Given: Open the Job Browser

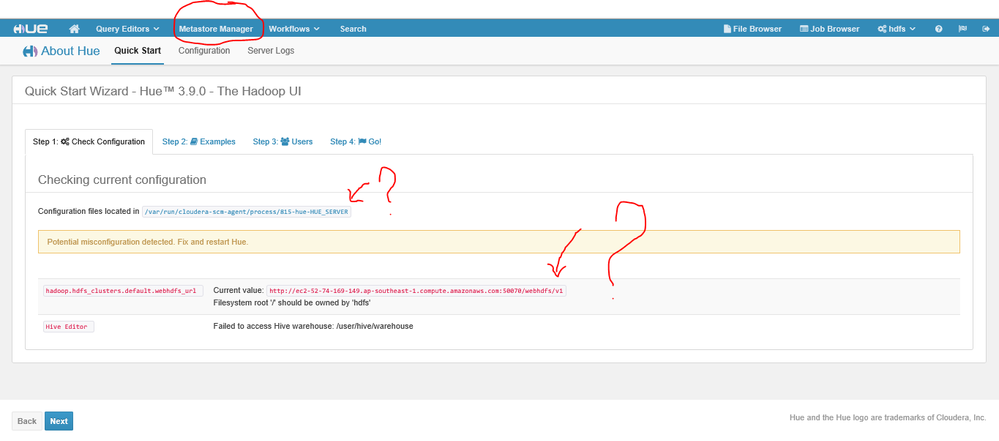Looking at the screenshot, I should point(830,29).
